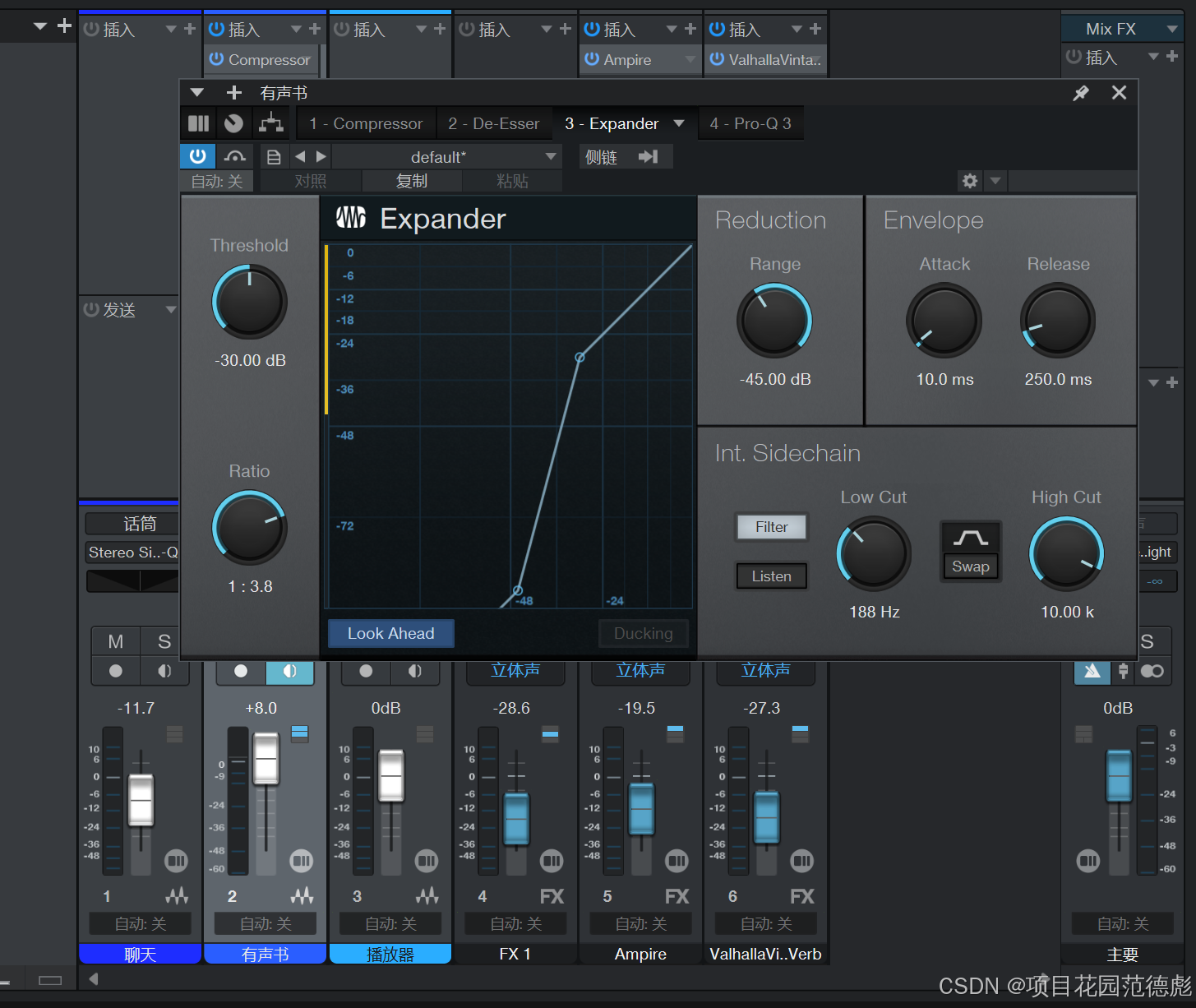Toggle Look Ahead button
Viewport: 1196px width, 1008px height.
391,633
